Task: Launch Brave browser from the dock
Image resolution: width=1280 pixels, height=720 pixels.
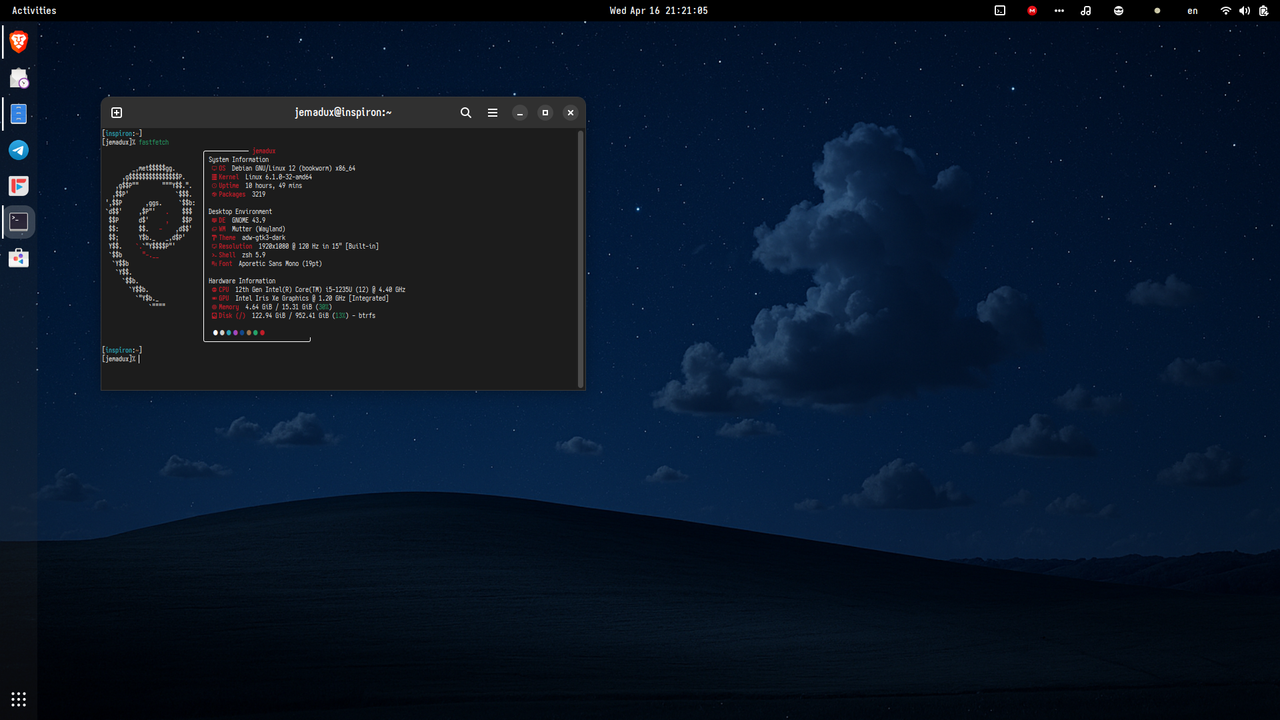Action: point(19,41)
